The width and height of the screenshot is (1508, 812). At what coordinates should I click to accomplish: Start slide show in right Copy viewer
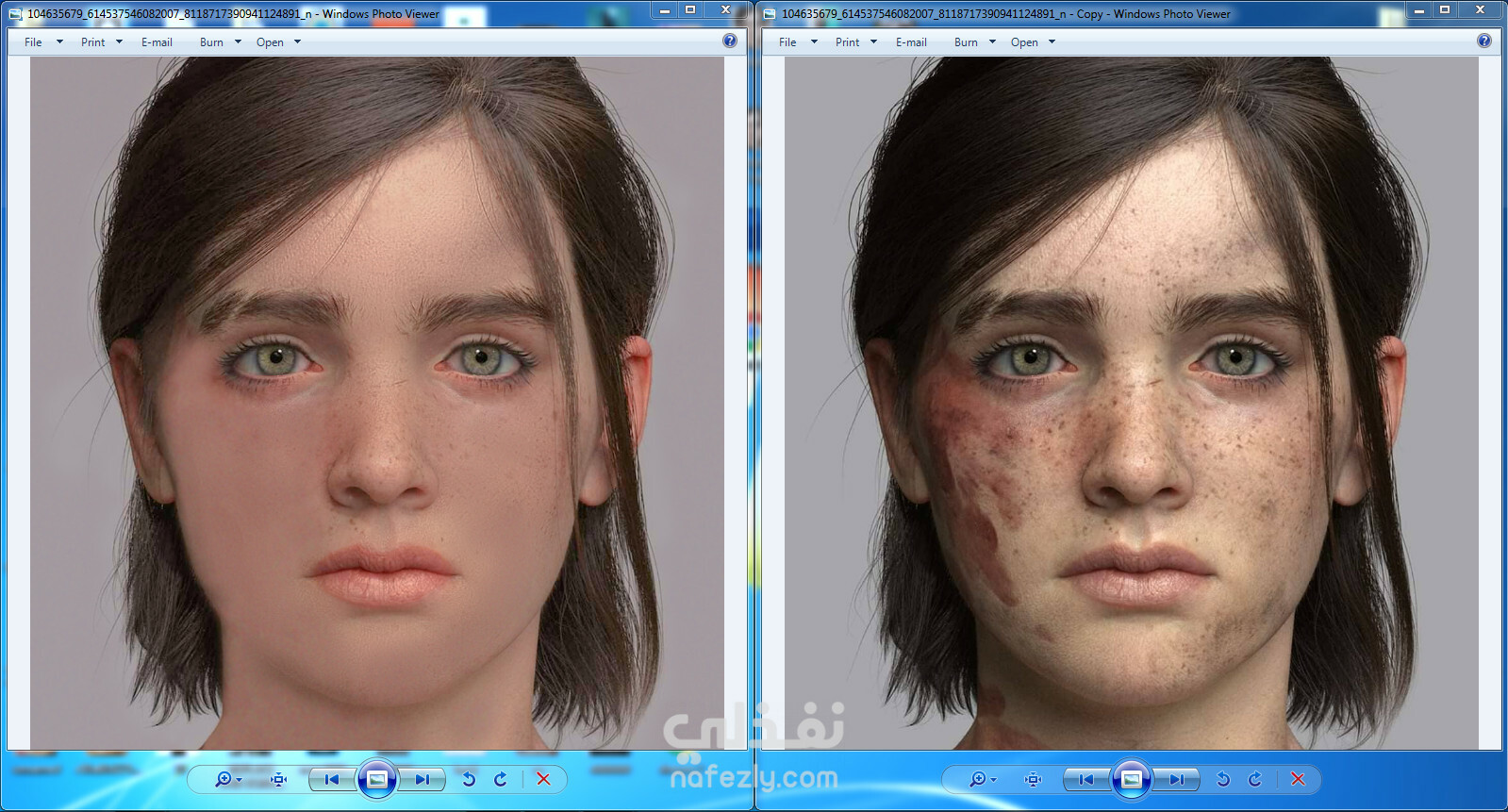point(1131,779)
